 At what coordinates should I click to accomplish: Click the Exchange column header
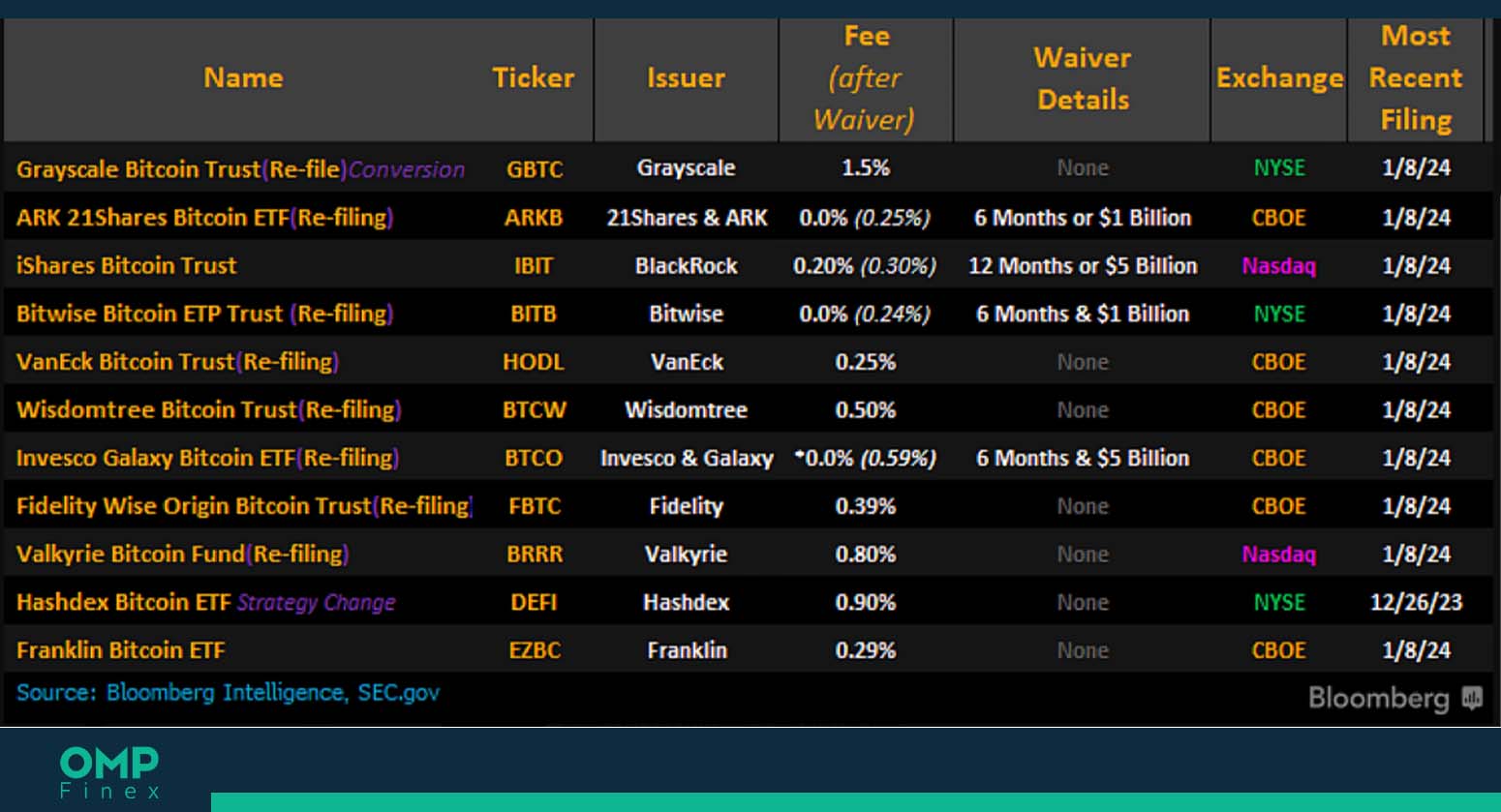click(x=1279, y=78)
